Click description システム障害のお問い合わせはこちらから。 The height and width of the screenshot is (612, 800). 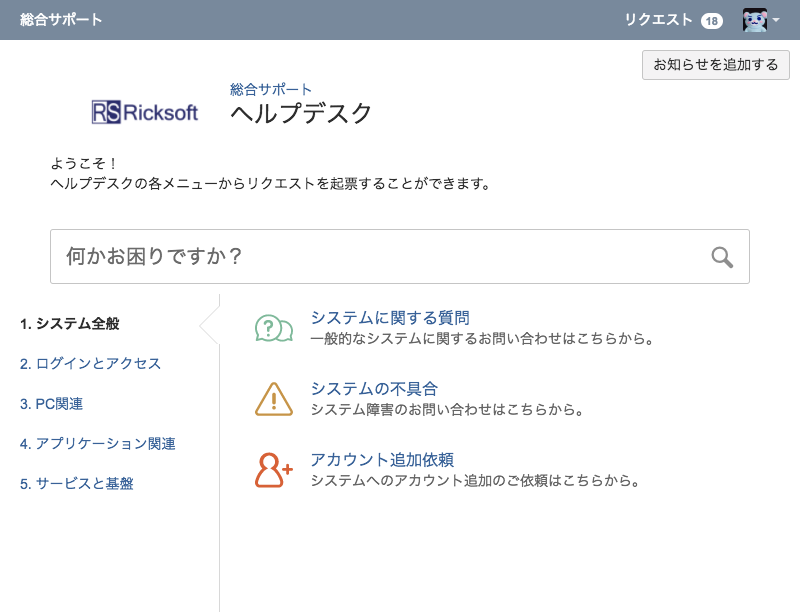click(x=447, y=410)
